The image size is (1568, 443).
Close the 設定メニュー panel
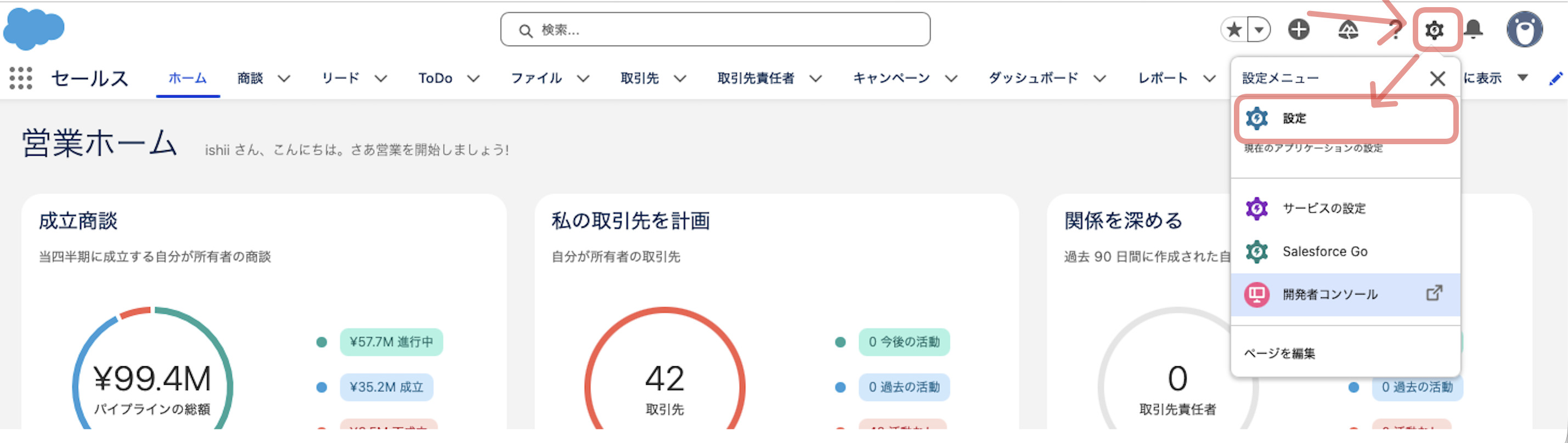(x=1437, y=78)
